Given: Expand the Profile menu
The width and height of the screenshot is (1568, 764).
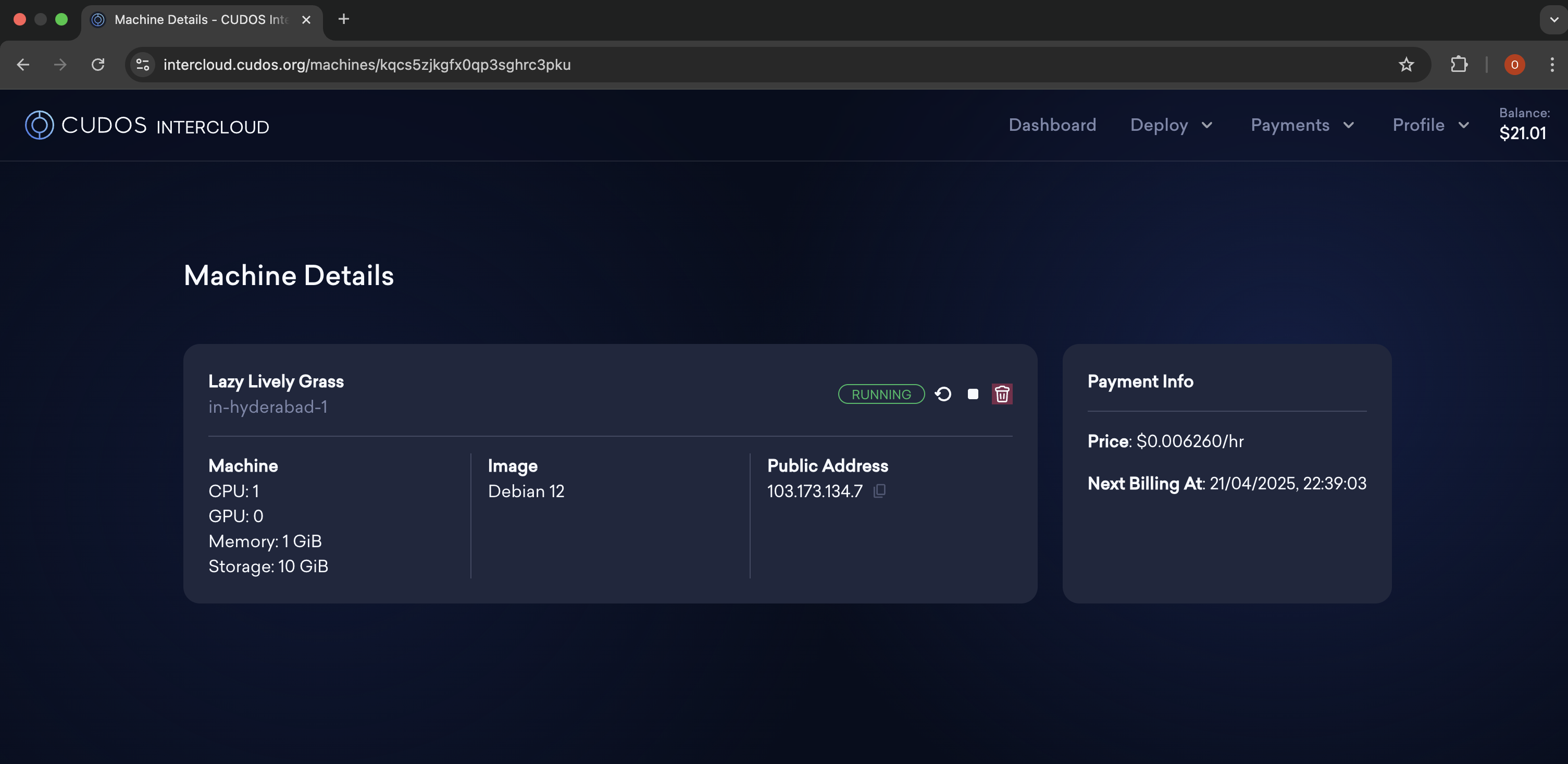Looking at the screenshot, I should [1430, 126].
